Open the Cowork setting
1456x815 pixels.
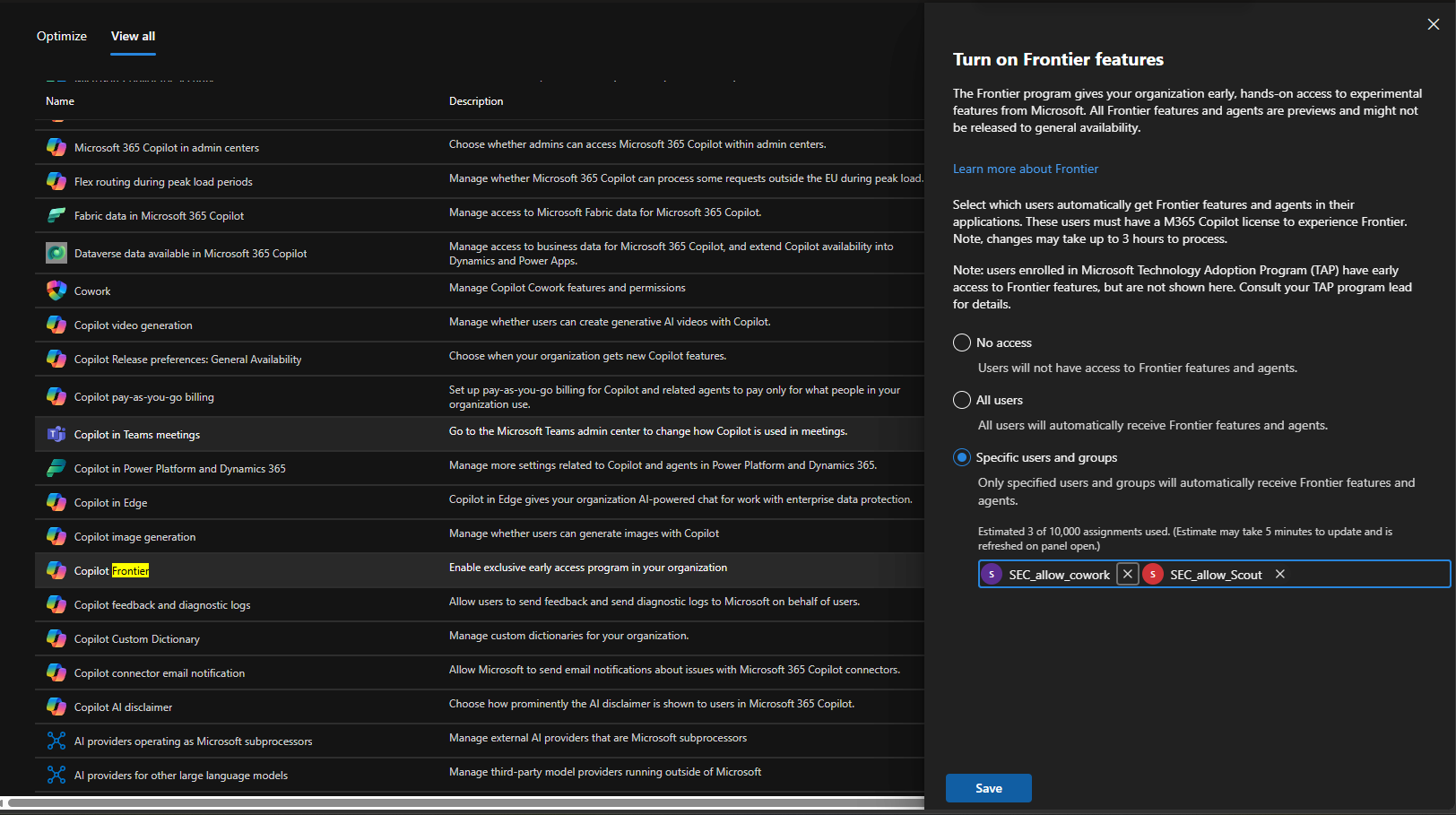tap(92, 290)
